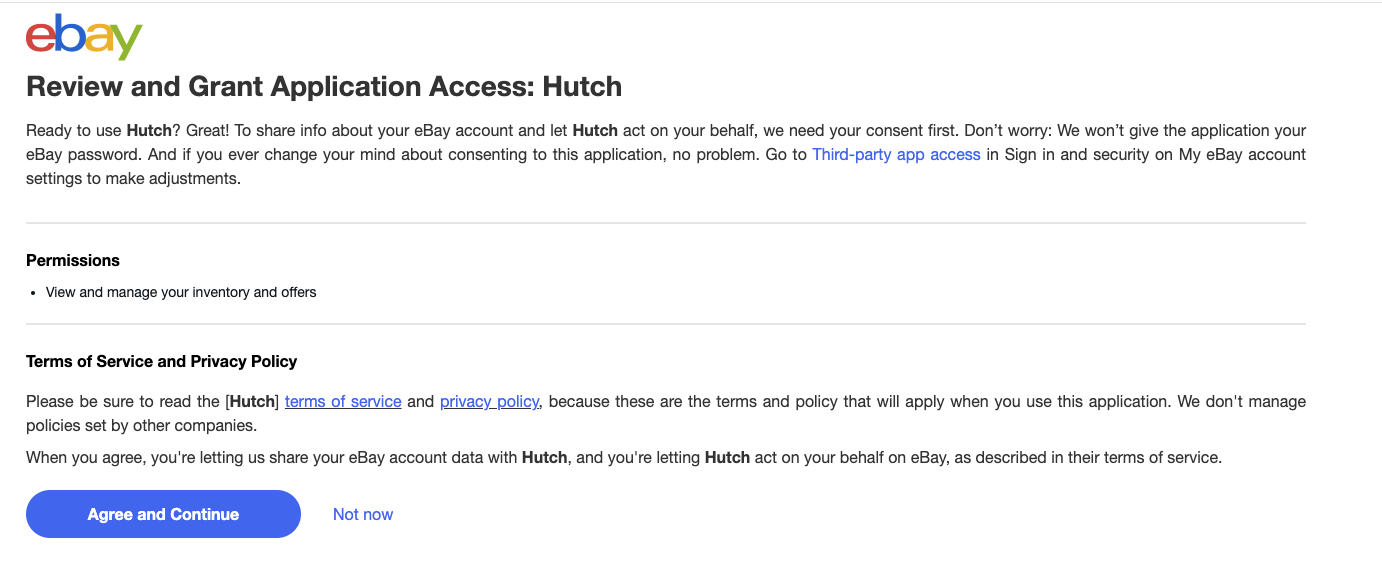
Task: Click the Permissions heading
Action: [x=73, y=260]
